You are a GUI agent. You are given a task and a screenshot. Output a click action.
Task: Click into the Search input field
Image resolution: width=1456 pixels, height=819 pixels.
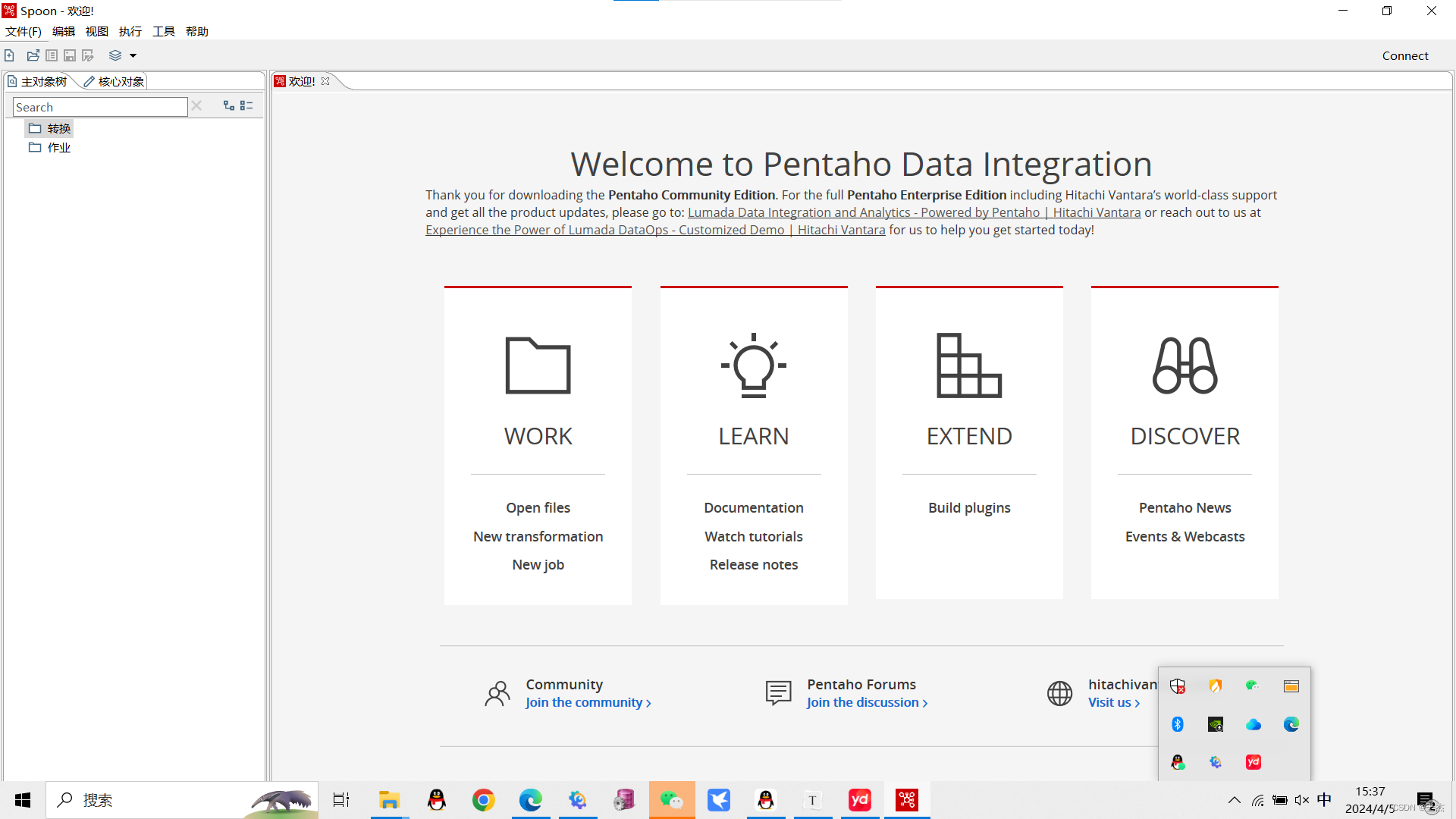pyautogui.click(x=100, y=107)
